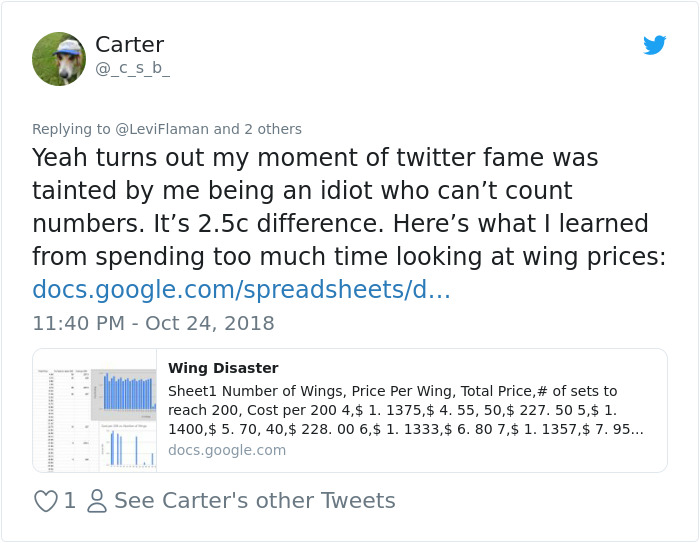The height and width of the screenshot is (543, 700).
Task: Click the 11:40 PM - Oct 24, 2018 timestamp
Action: point(153,323)
